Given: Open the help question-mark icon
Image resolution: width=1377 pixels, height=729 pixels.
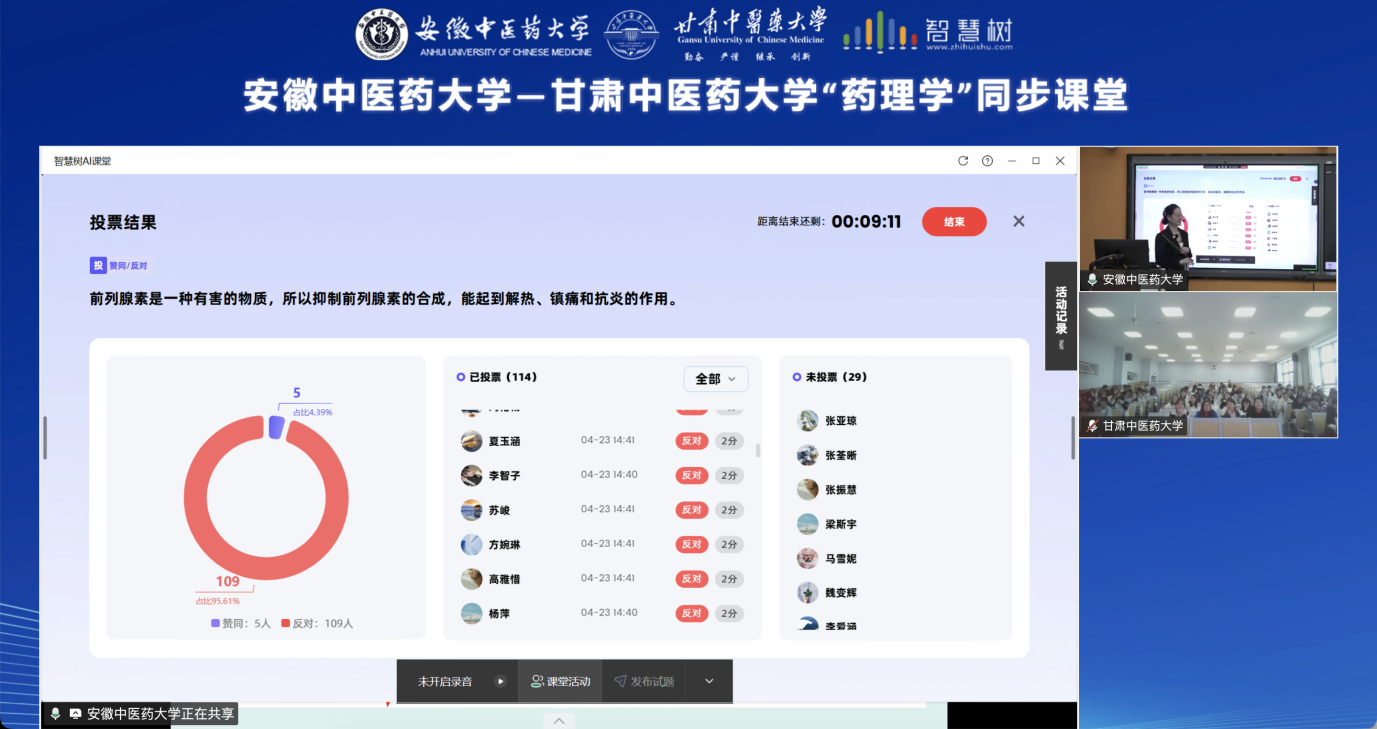Looking at the screenshot, I should pyautogui.click(x=987, y=161).
